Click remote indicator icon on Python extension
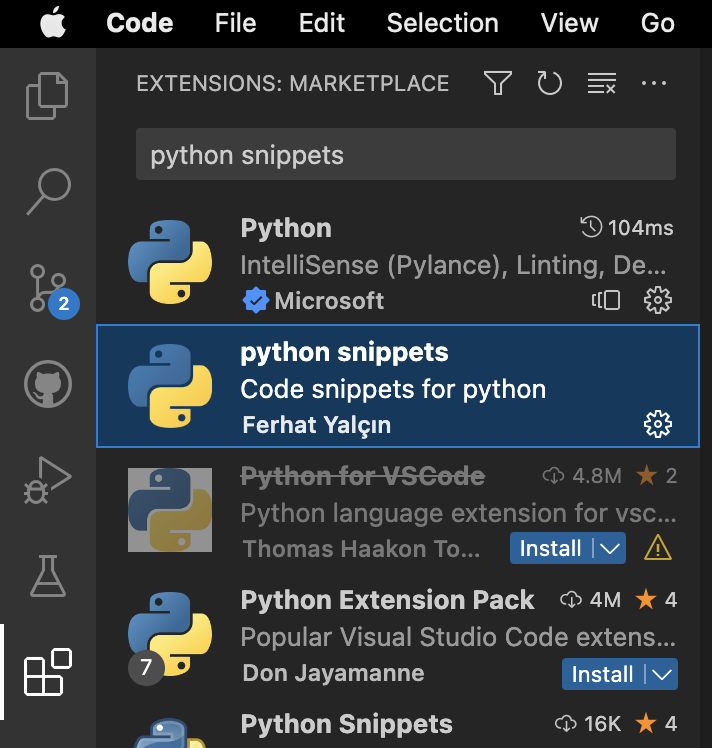 (x=606, y=300)
